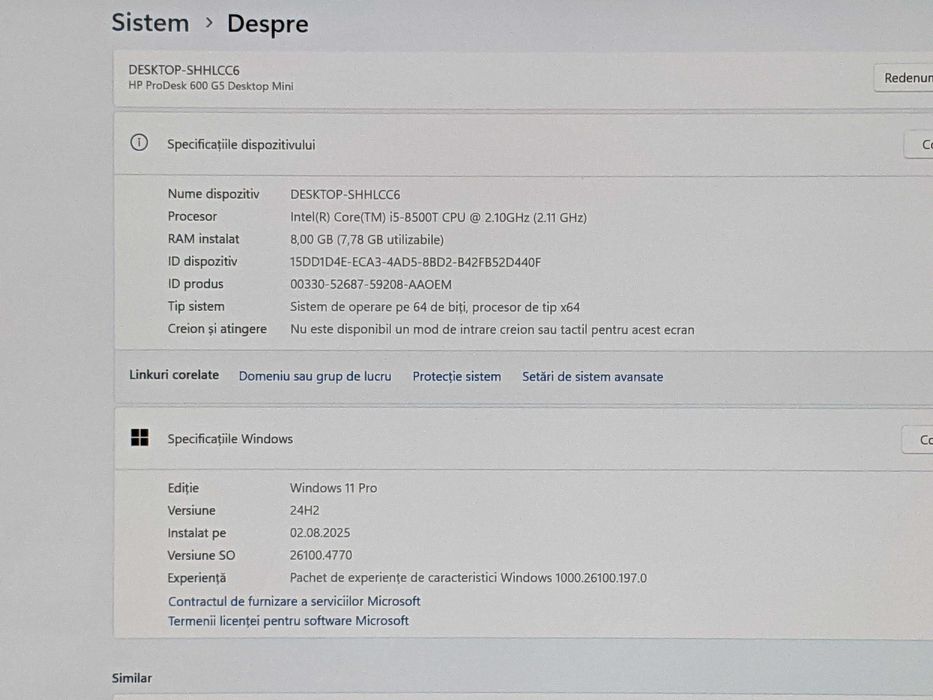Click the Experiență label

197,578
